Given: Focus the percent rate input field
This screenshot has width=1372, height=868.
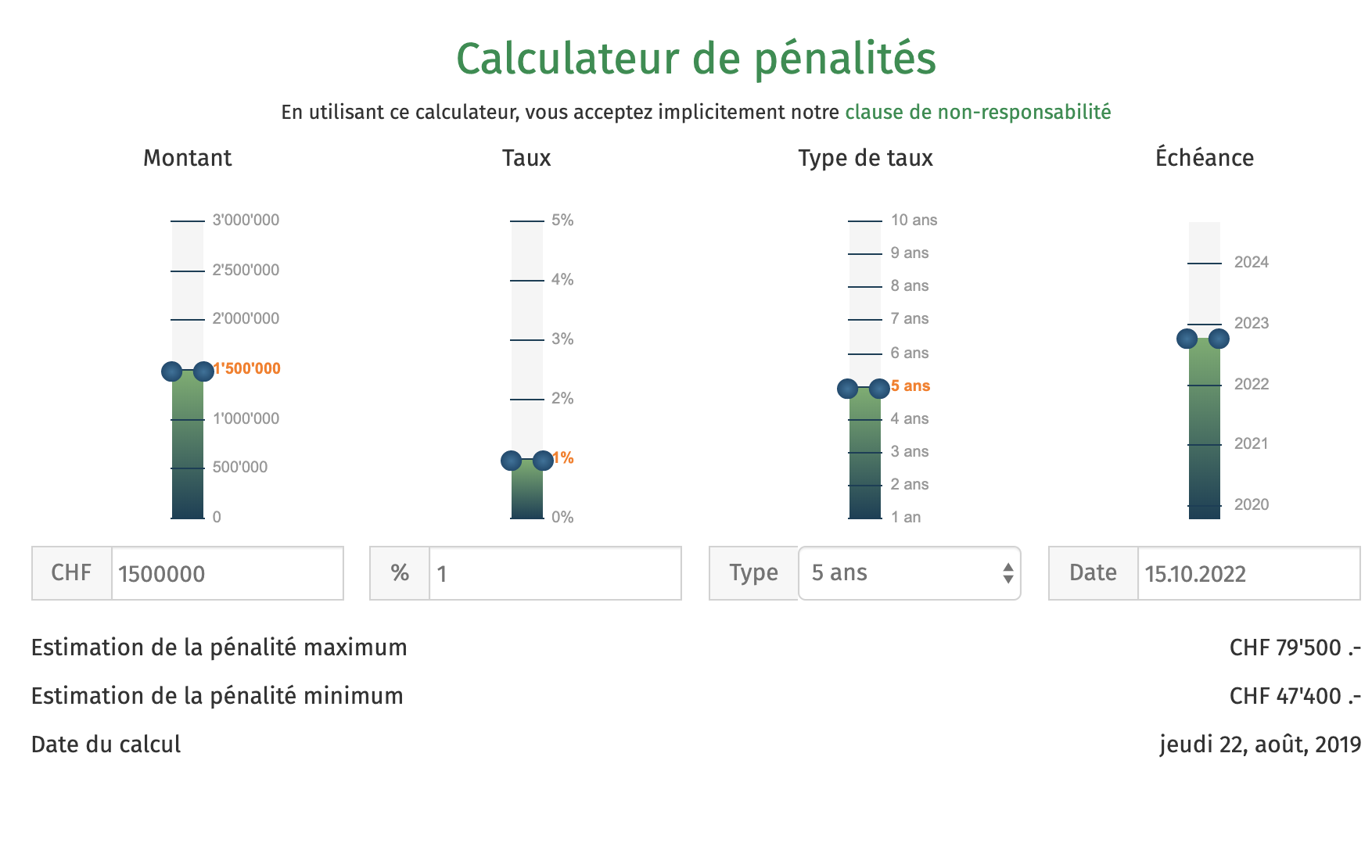Looking at the screenshot, I should [555, 573].
